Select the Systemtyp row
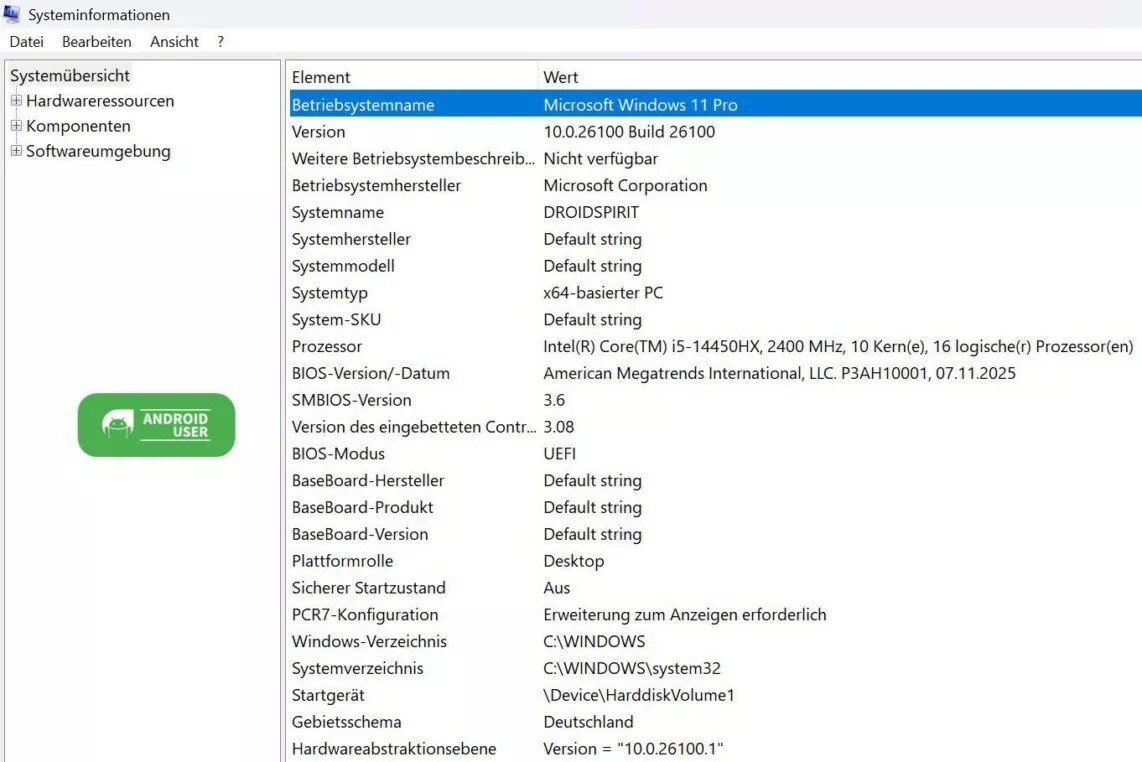 [x=715, y=293]
